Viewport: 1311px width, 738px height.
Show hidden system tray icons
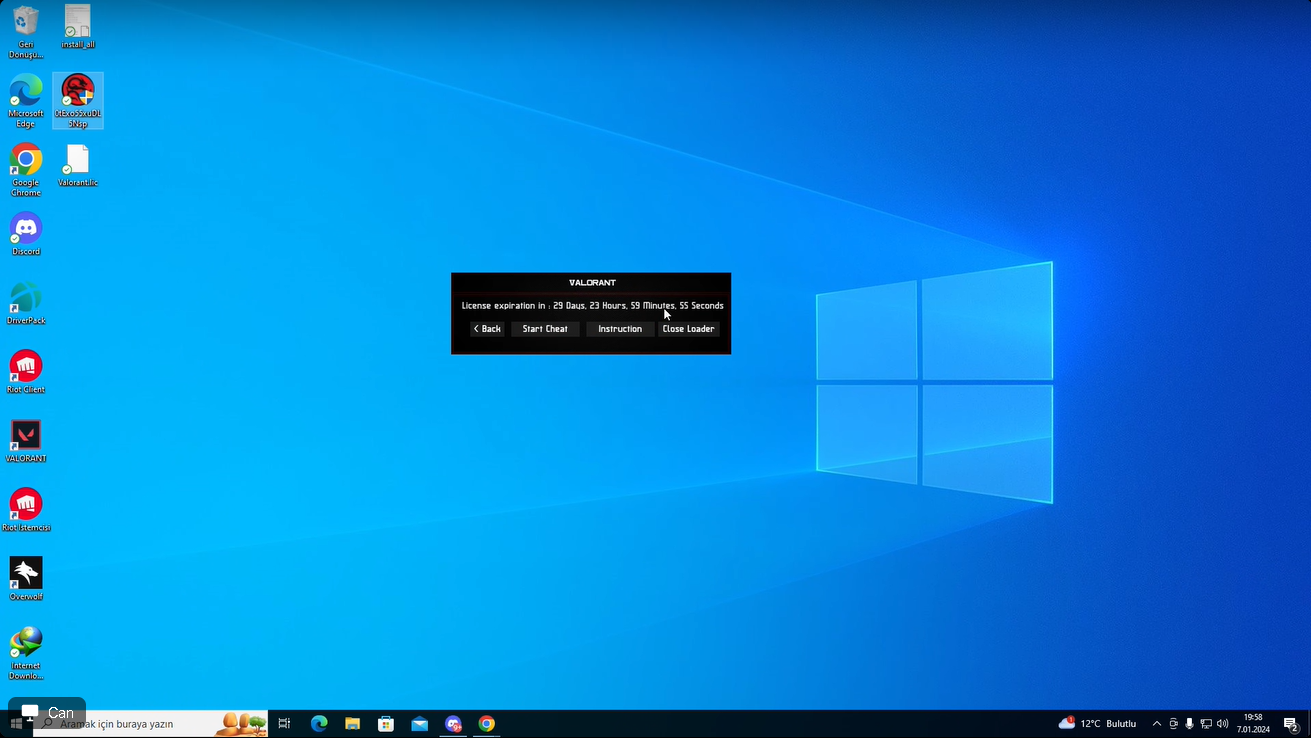(x=1157, y=723)
